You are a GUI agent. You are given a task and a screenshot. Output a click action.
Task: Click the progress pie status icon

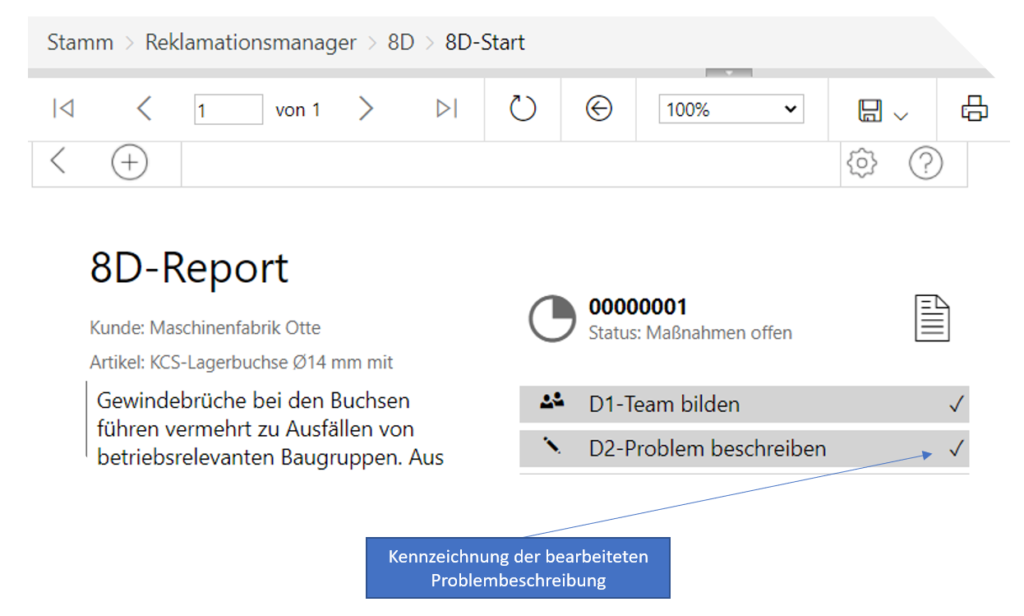(552, 319)
